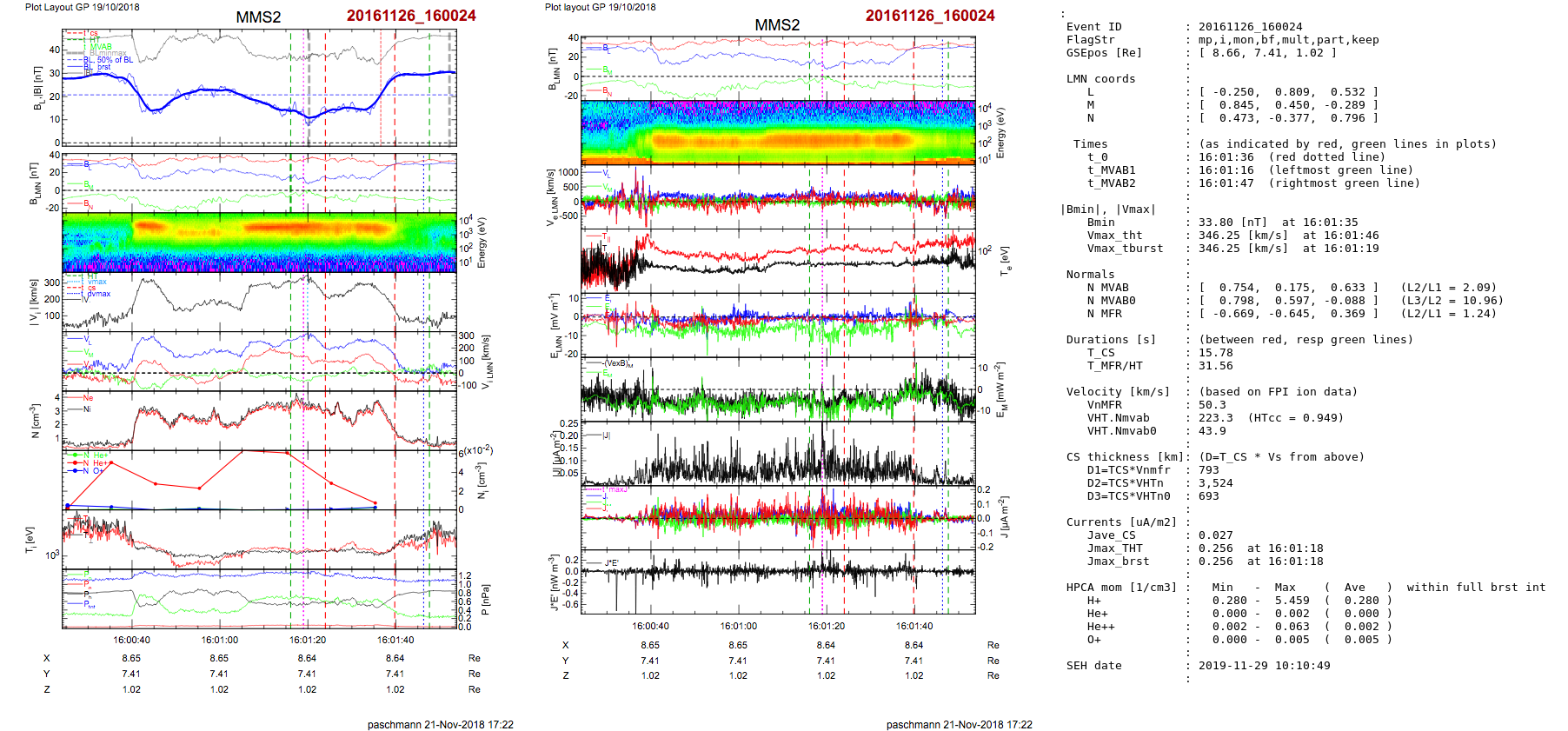Select the D3=TCS*VHTn0 value 693
1568x731 pixels.
tap(1209, 496)
